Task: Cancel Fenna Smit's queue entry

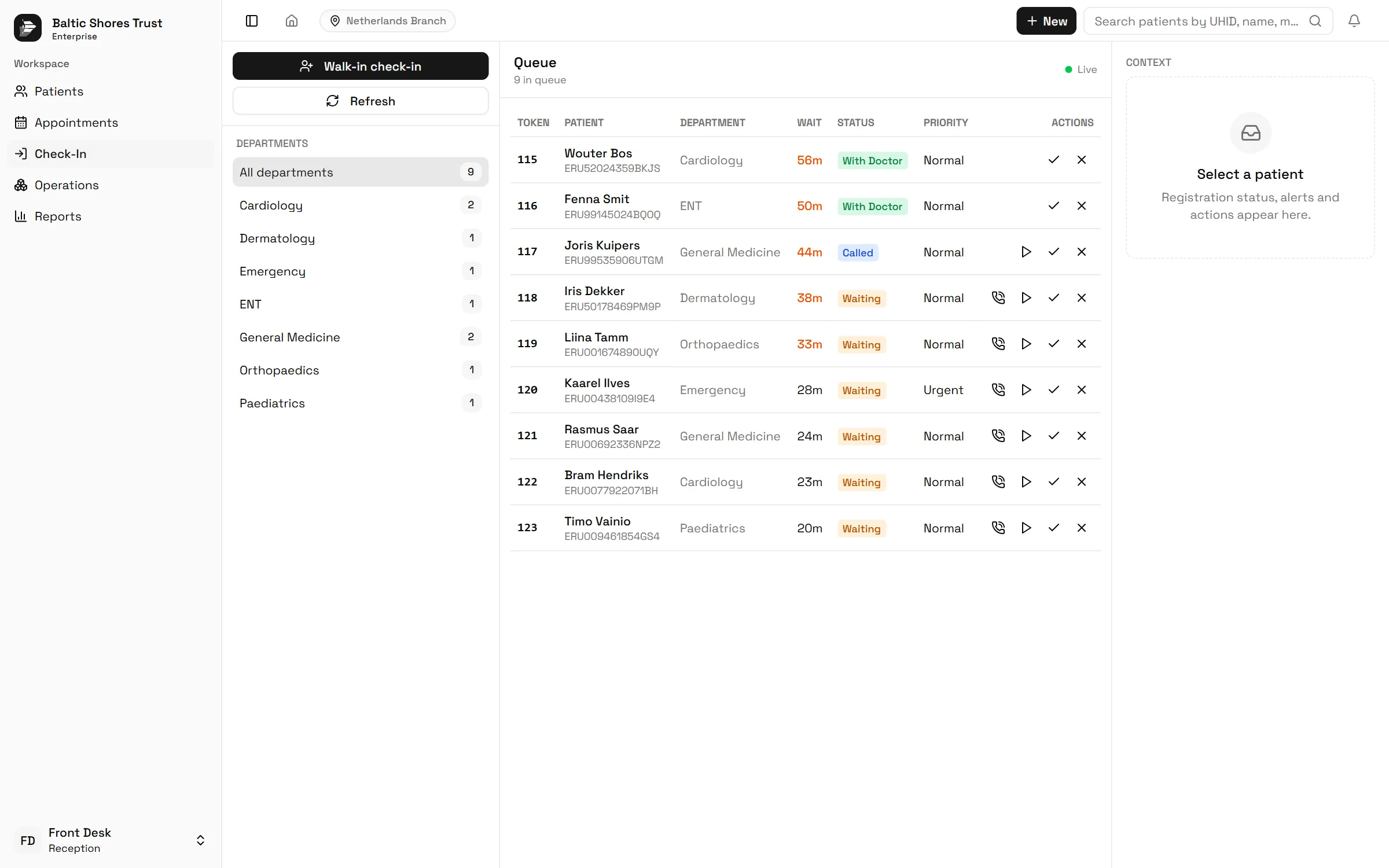Action: [1082, 205]
